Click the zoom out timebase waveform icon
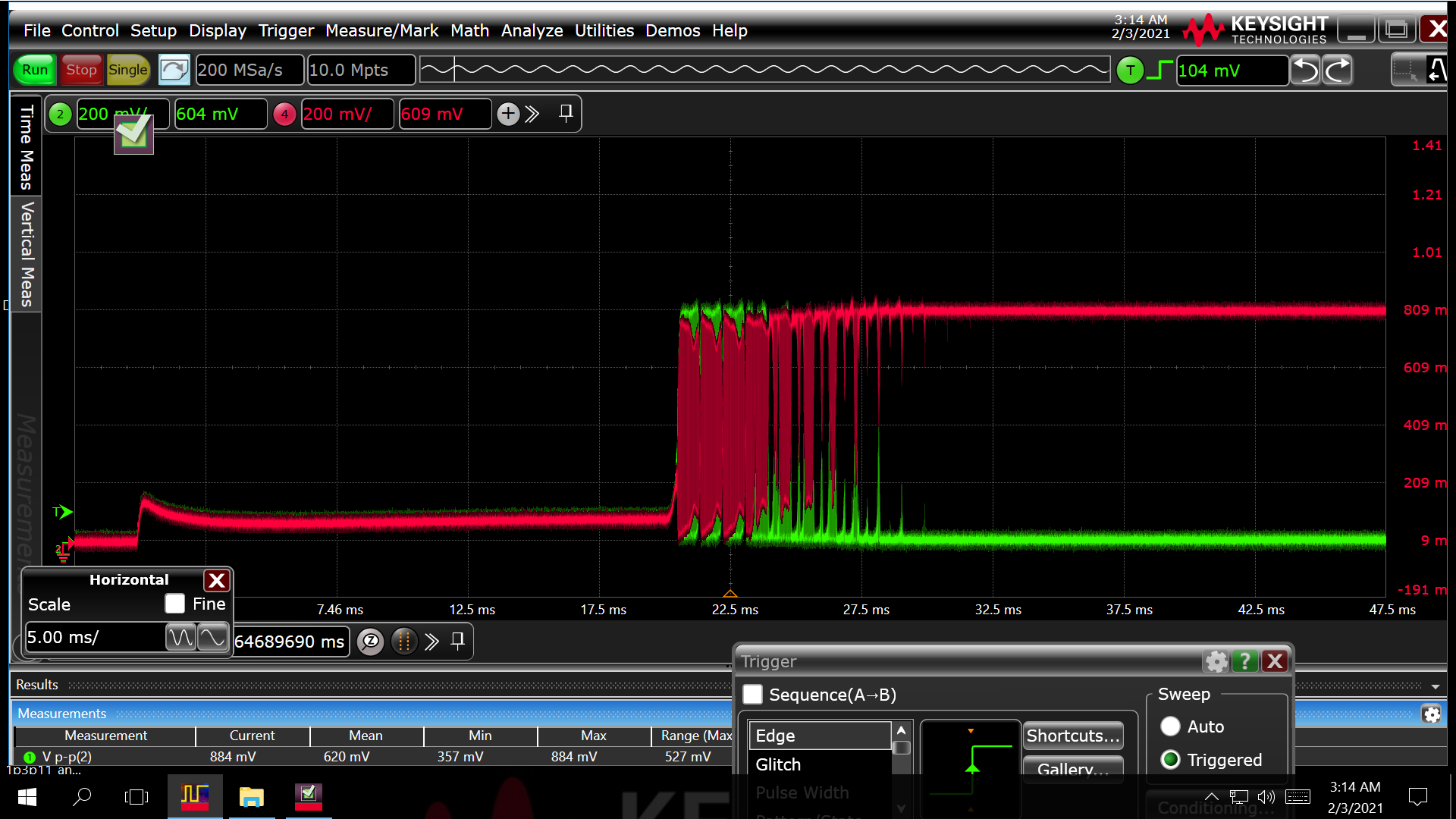This screenshot has height=819, width=1456. point(180,637)
